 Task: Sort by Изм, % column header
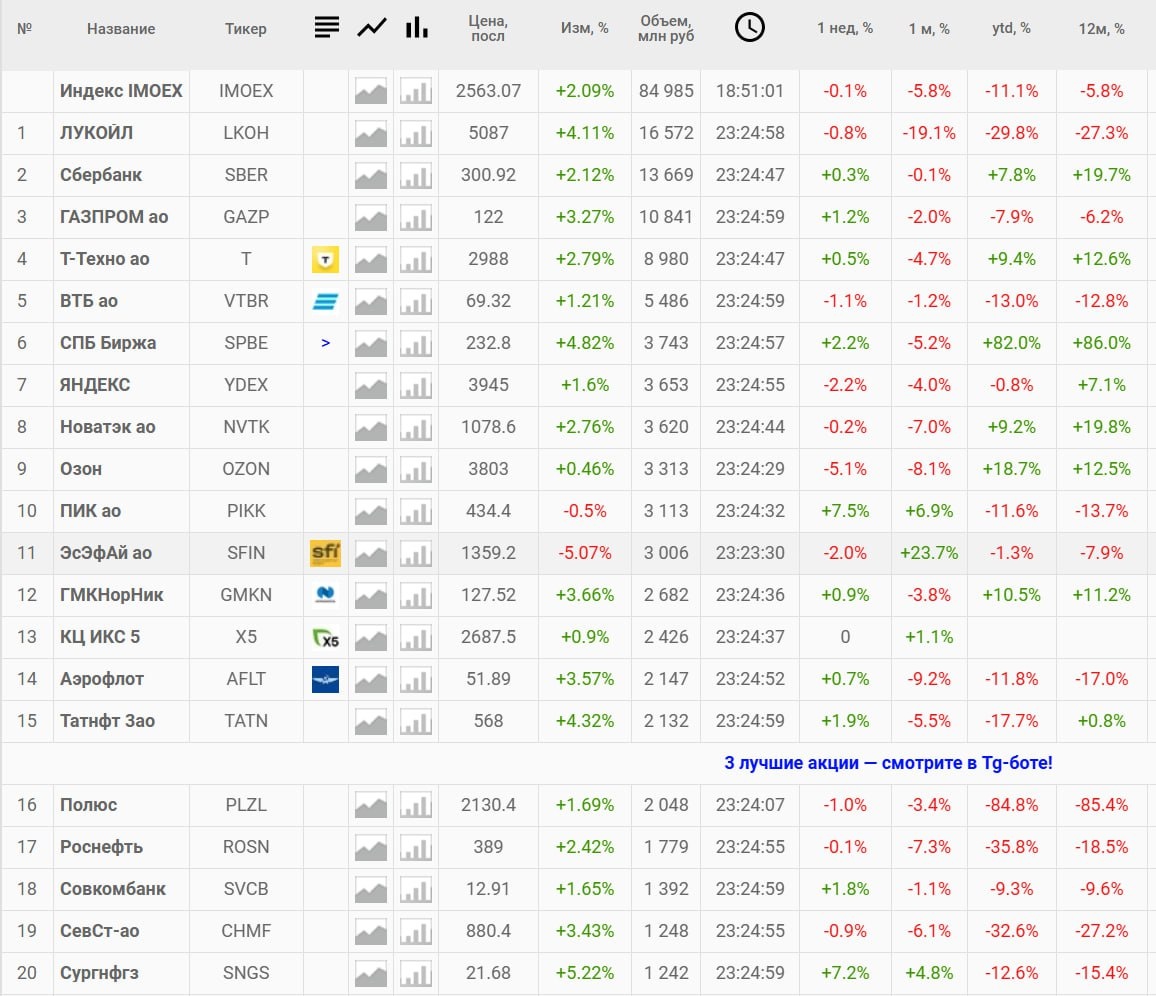[585, 28]
